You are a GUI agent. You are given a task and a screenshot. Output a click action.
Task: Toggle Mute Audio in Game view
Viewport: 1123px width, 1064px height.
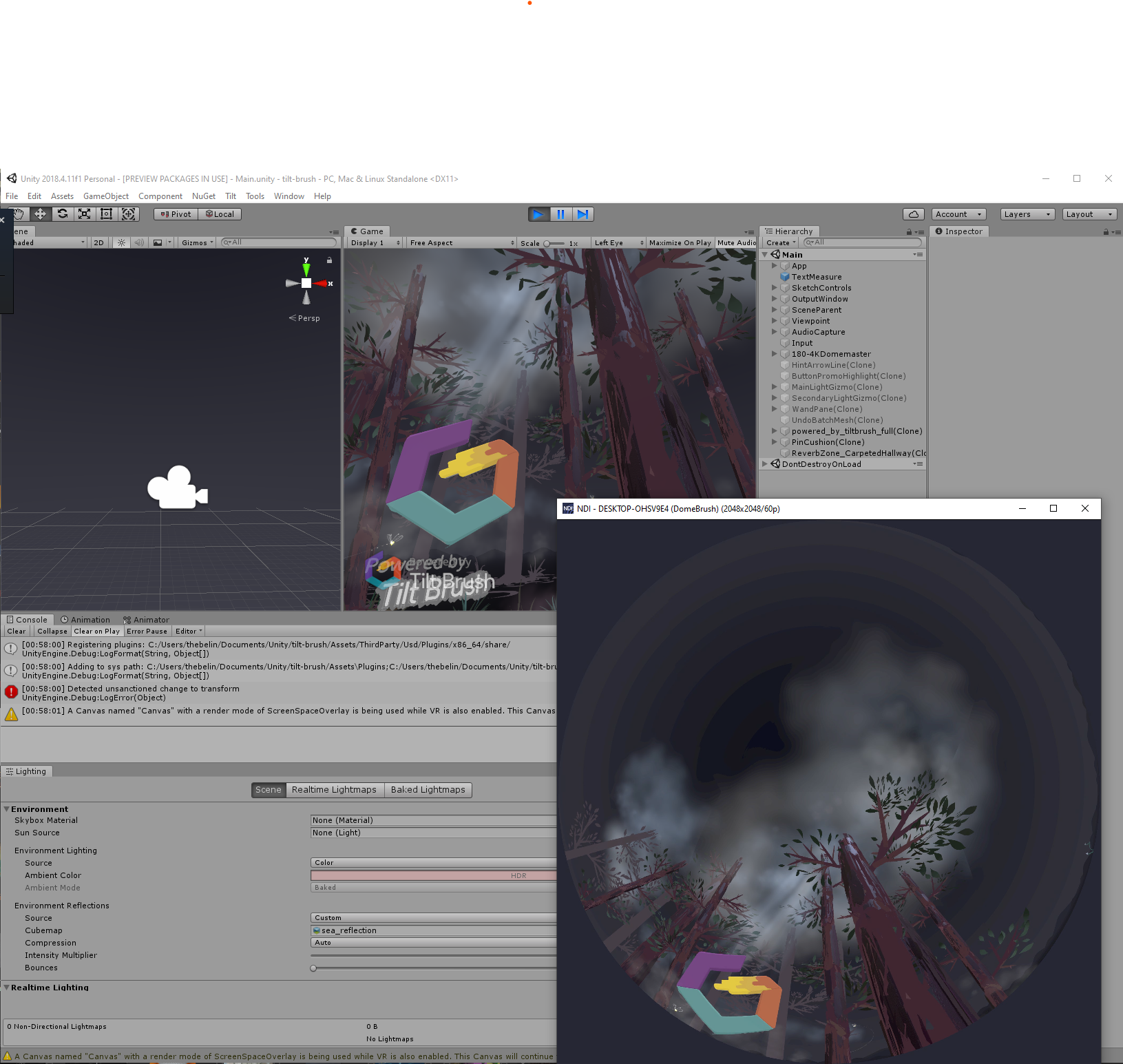pos(736,242)
